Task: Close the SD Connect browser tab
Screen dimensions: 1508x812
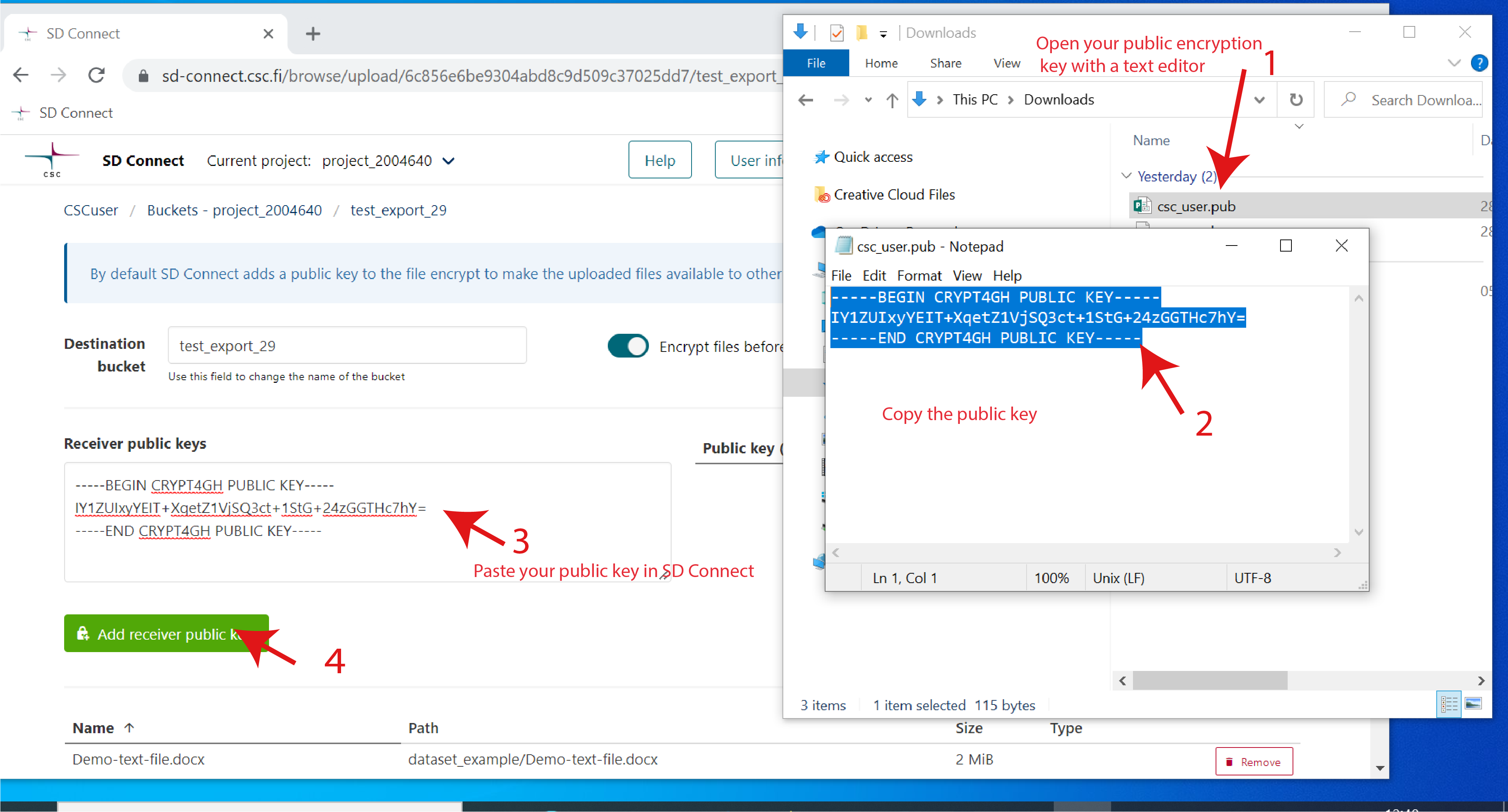Action: tap(268, 34)
